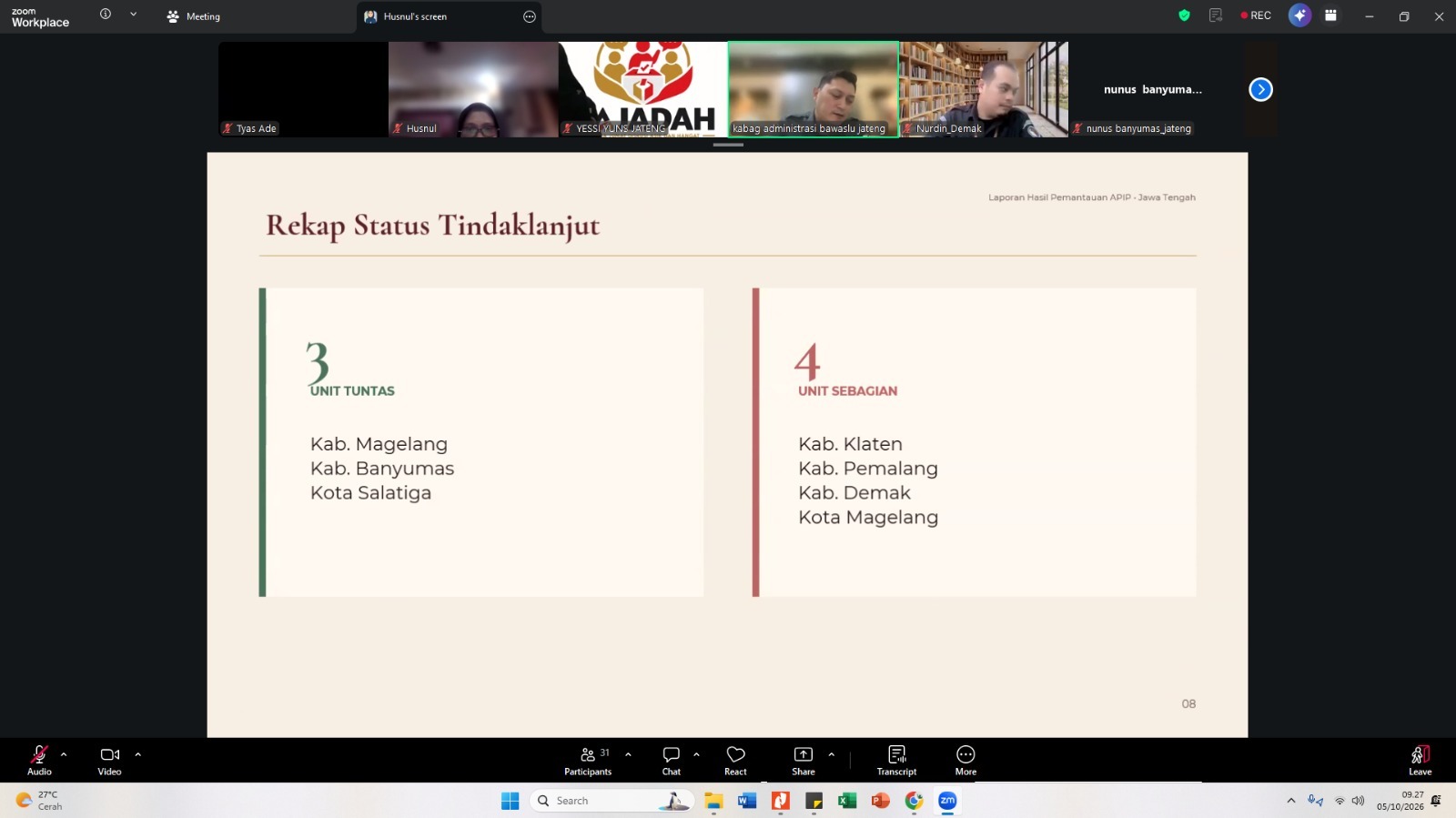The image size is (1456, 818).
Task: Open the Windows Start menu
Action: 510,801
